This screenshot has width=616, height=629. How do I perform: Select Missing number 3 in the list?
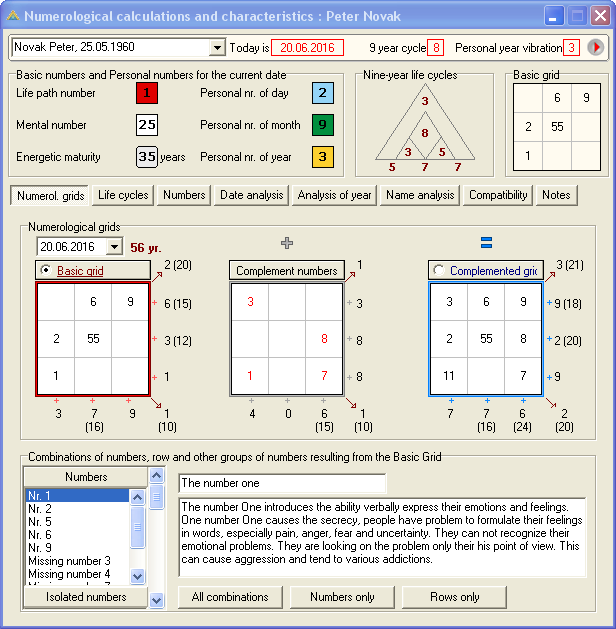(x=69, y=561)
